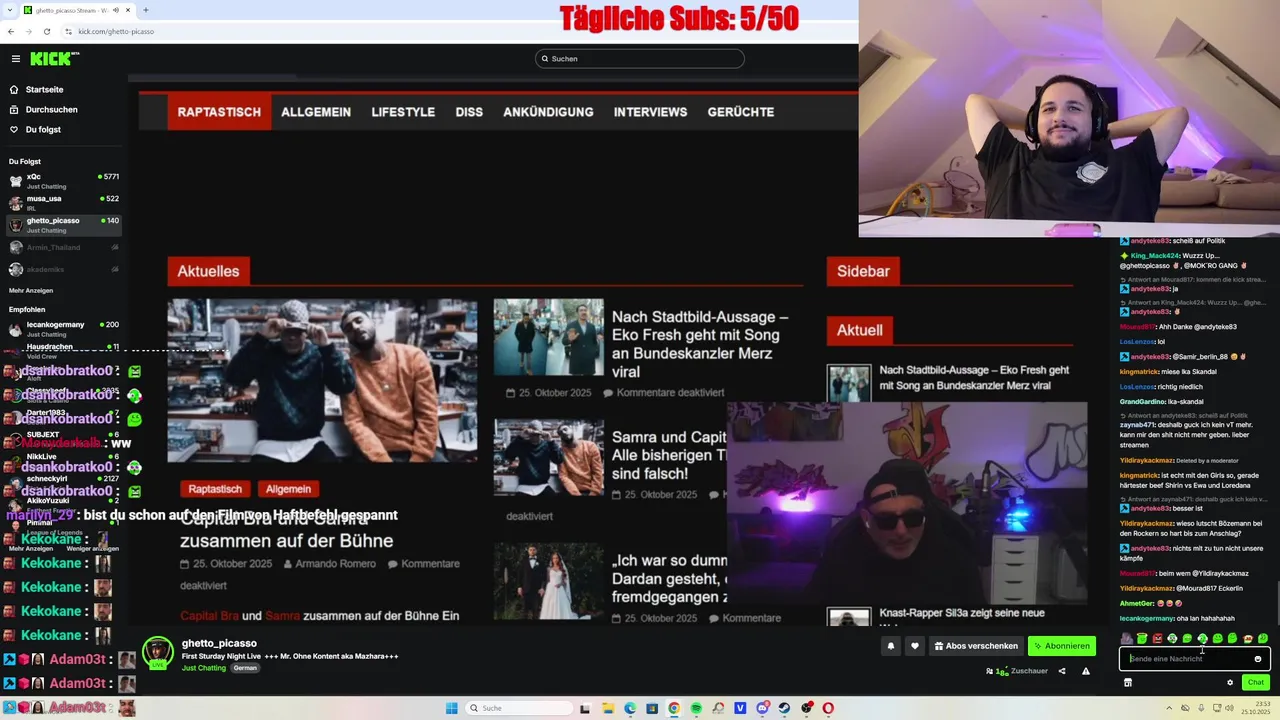Select the RAPTASTISCH nav tab
Screen dimensions: 1280x720
pos(219,112)
